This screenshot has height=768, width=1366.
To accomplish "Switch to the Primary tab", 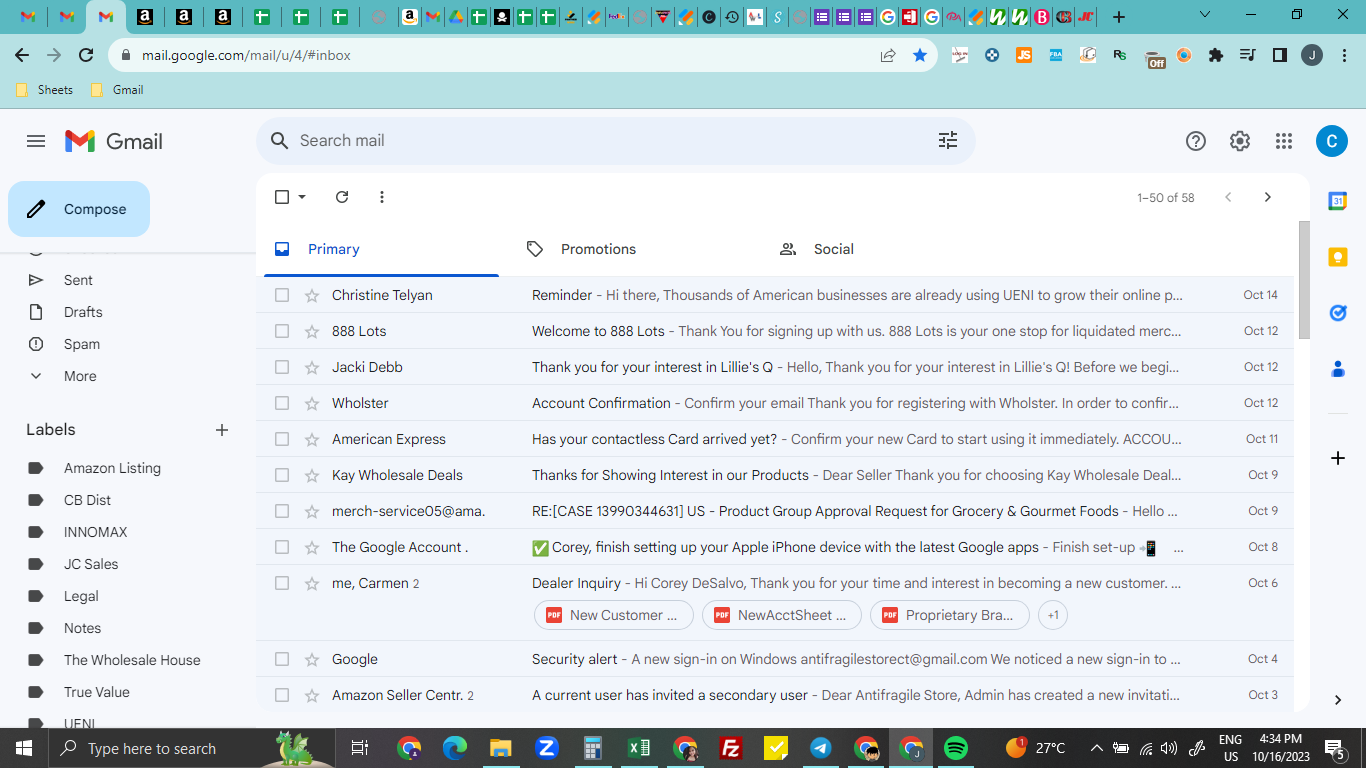I will [381, 249].
